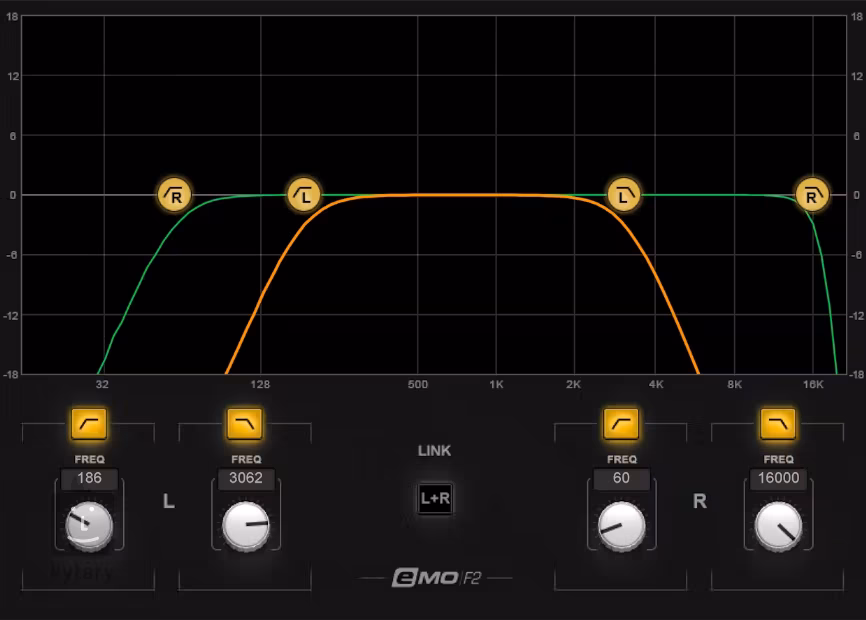Turn off the right channel low-pass filter button
866x620 pixels.
click(x=778, y=424)
